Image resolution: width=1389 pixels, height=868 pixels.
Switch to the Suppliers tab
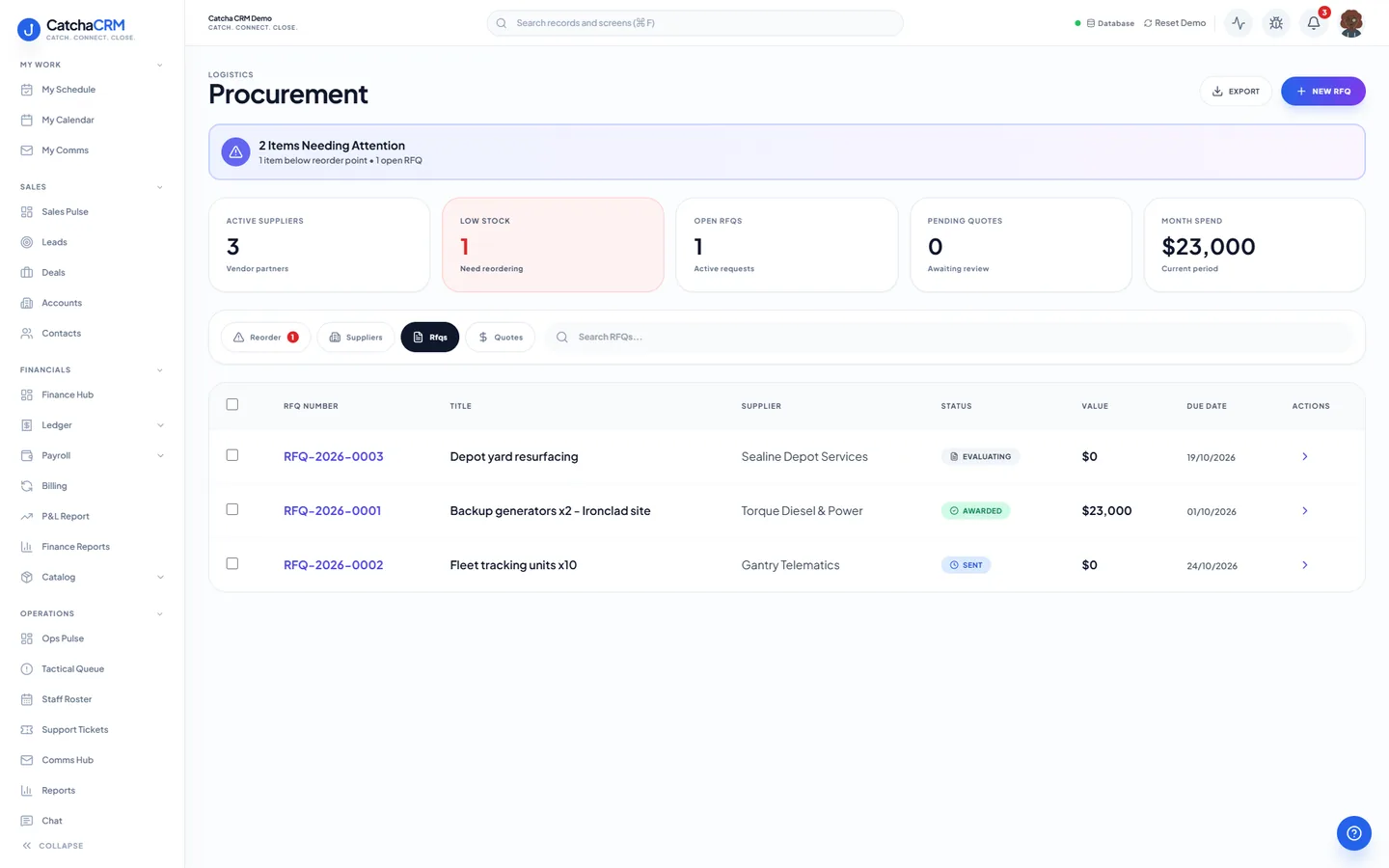coord(356,338)
